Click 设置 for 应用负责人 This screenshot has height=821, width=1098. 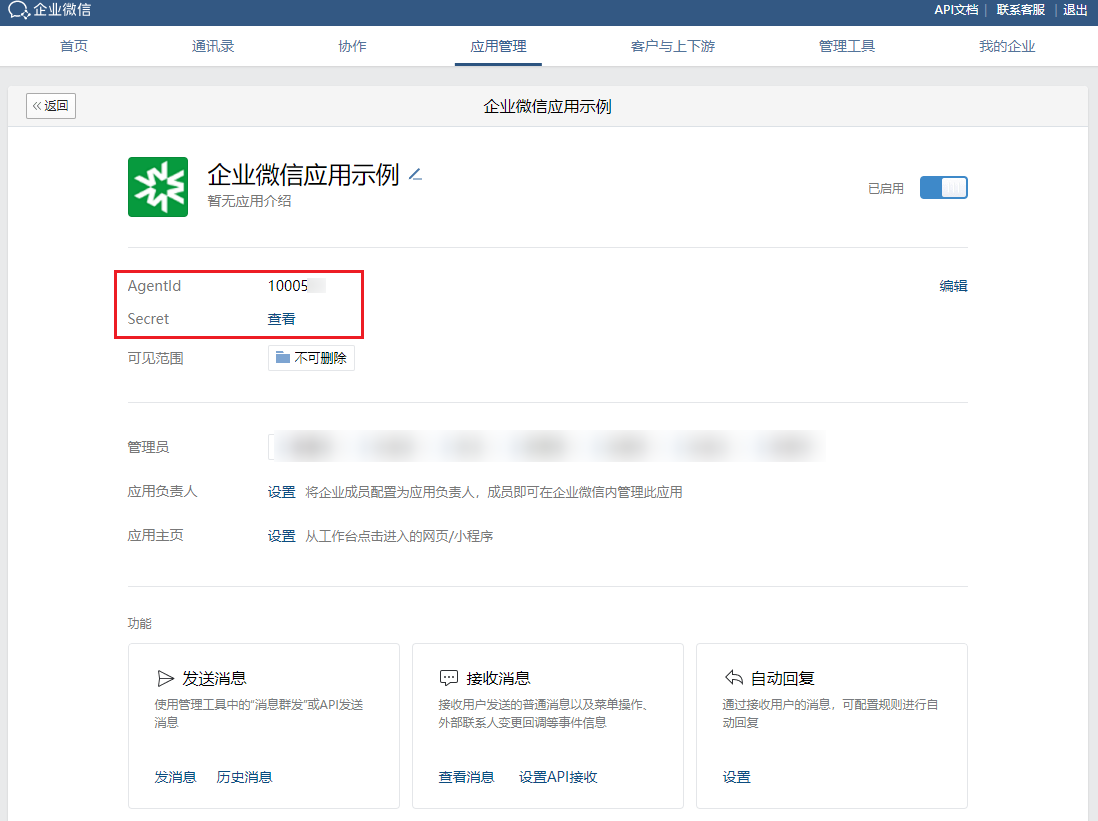coord(282,492)
